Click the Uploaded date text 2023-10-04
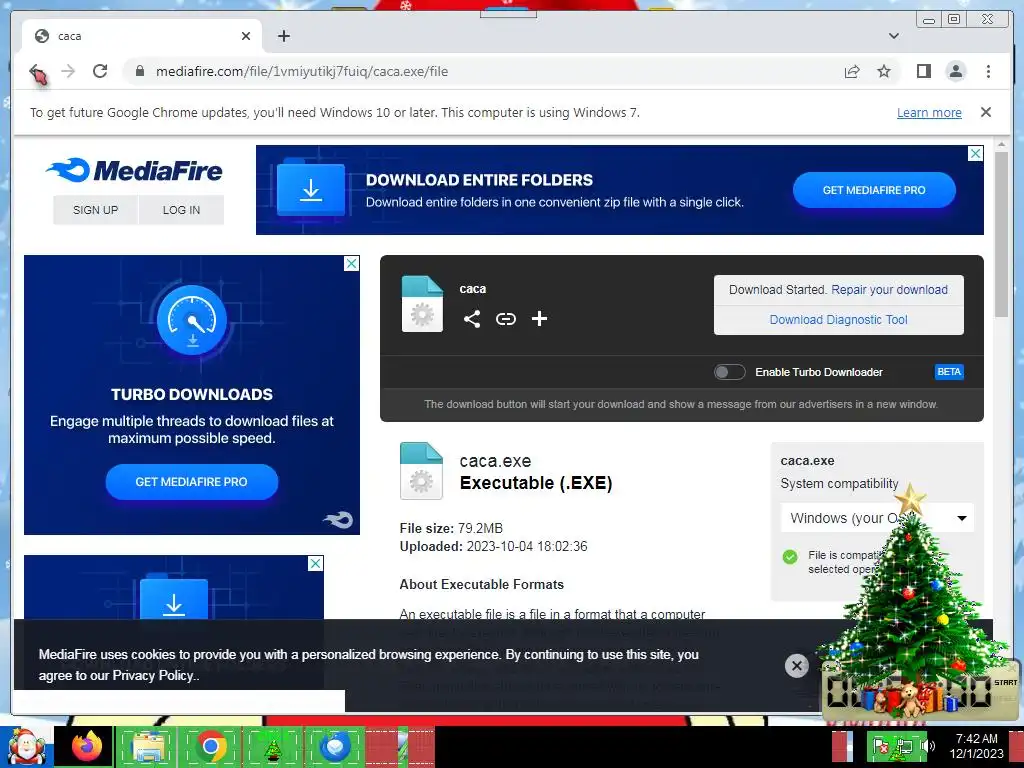 494,546
